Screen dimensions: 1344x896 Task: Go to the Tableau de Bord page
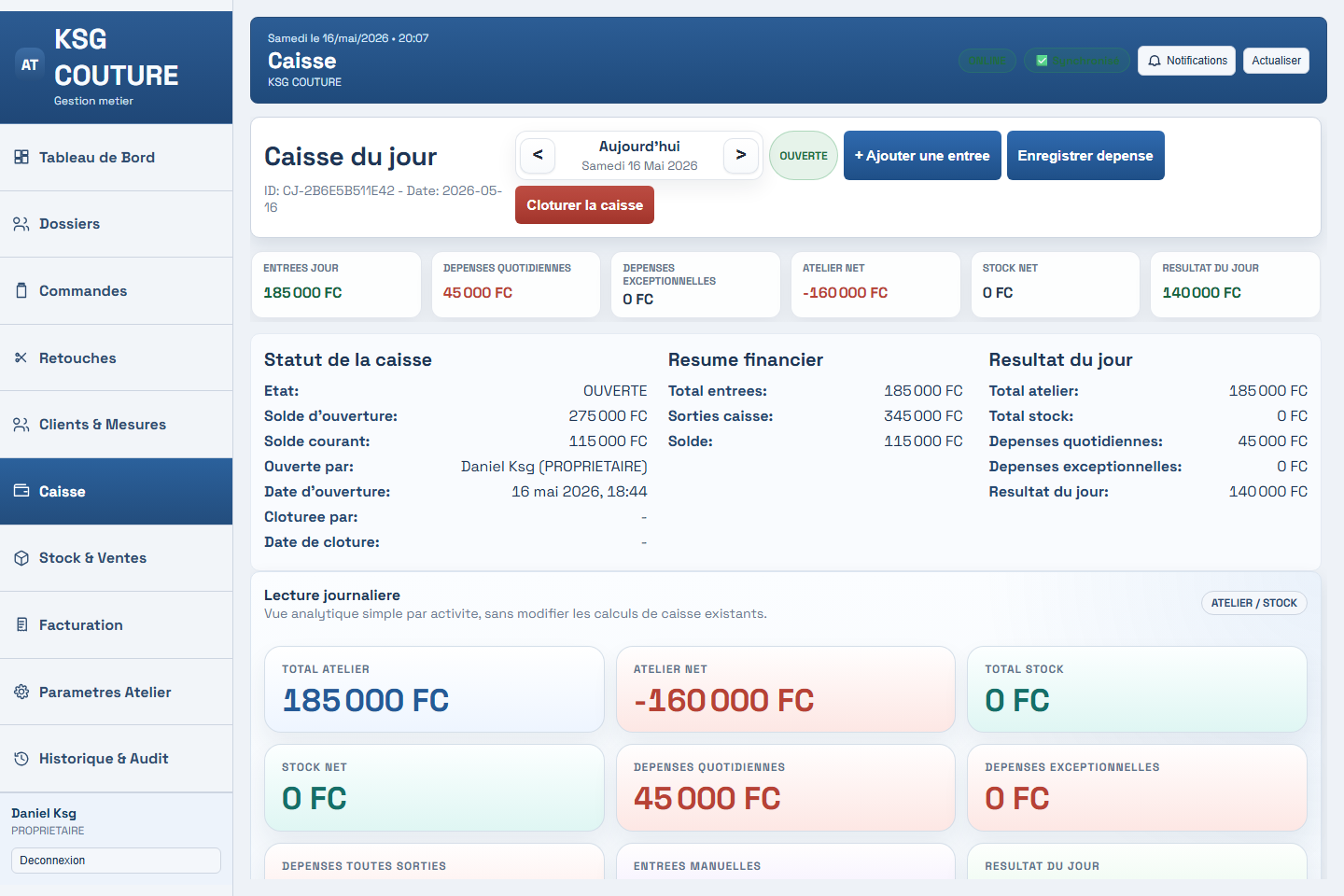click(116, 158)
